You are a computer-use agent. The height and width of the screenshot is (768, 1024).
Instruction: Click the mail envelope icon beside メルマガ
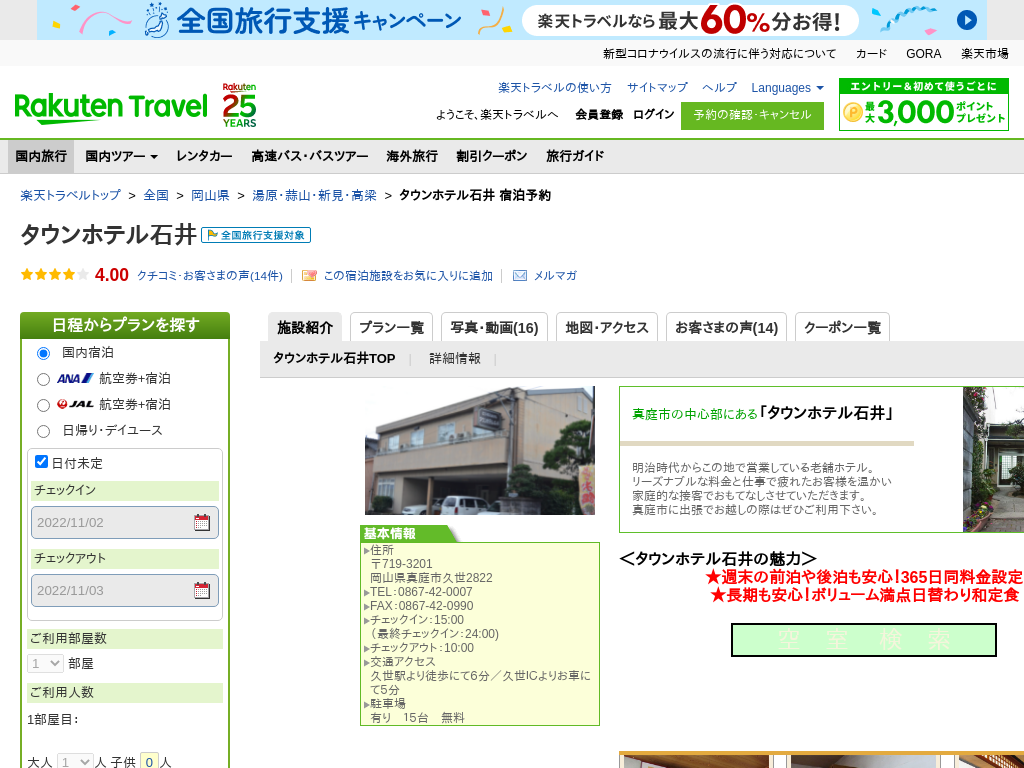(520, 276)
